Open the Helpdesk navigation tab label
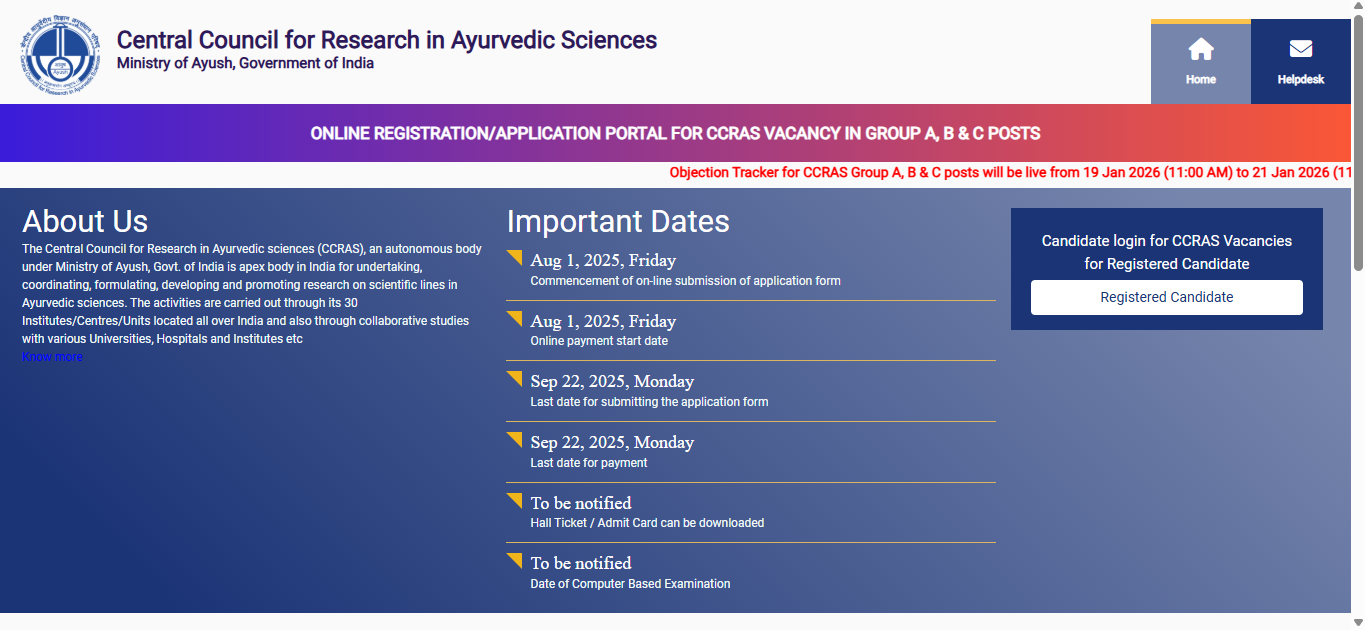The height and width of the screenshot is (630, 1365). click(x=1300, y=80)
